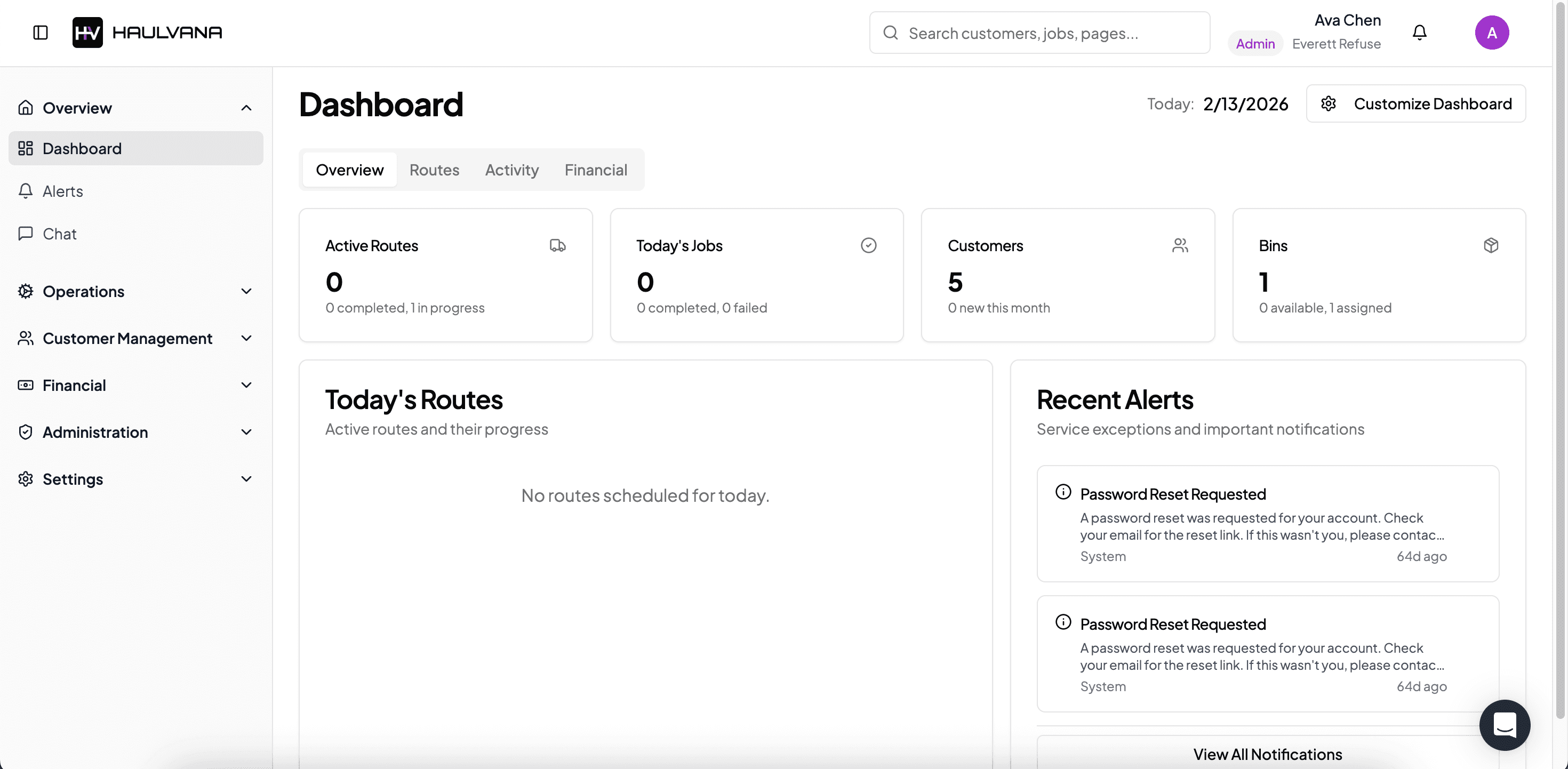The image size is (1568, 769).
Task: Click the customers icon on Customers card
Action: (x=1180, y=245)
